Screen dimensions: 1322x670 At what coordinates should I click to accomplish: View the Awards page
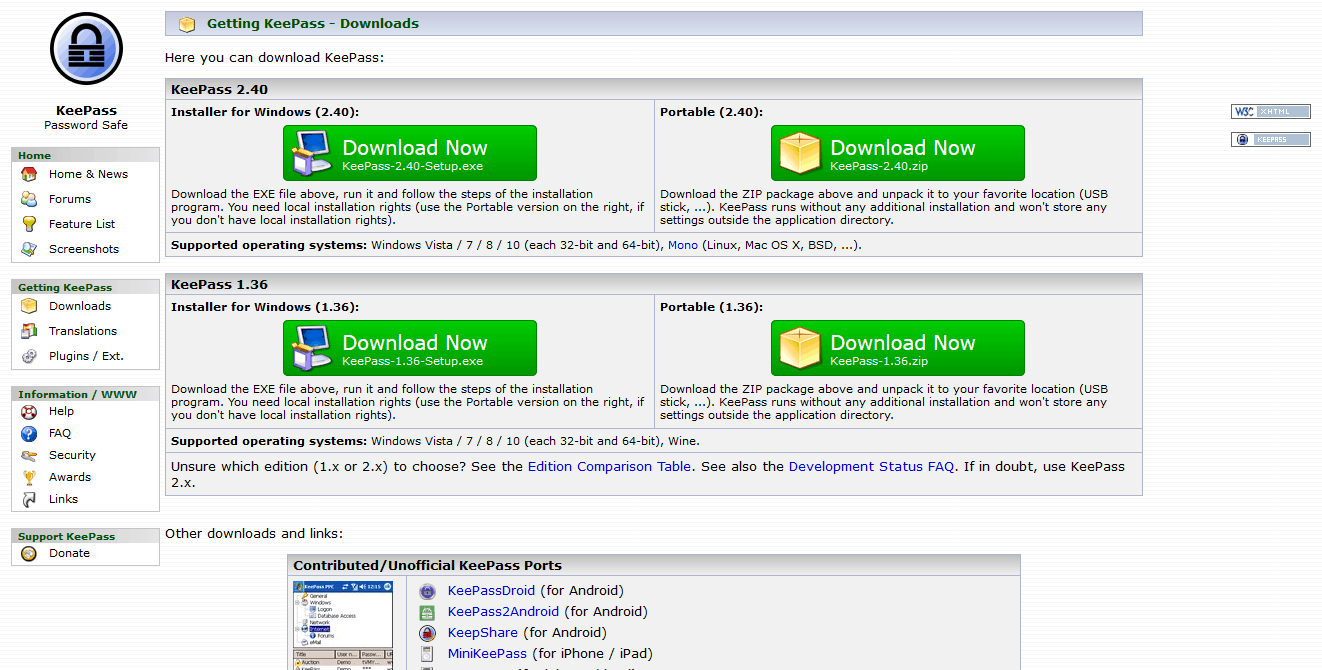click(x=70, y=477)
